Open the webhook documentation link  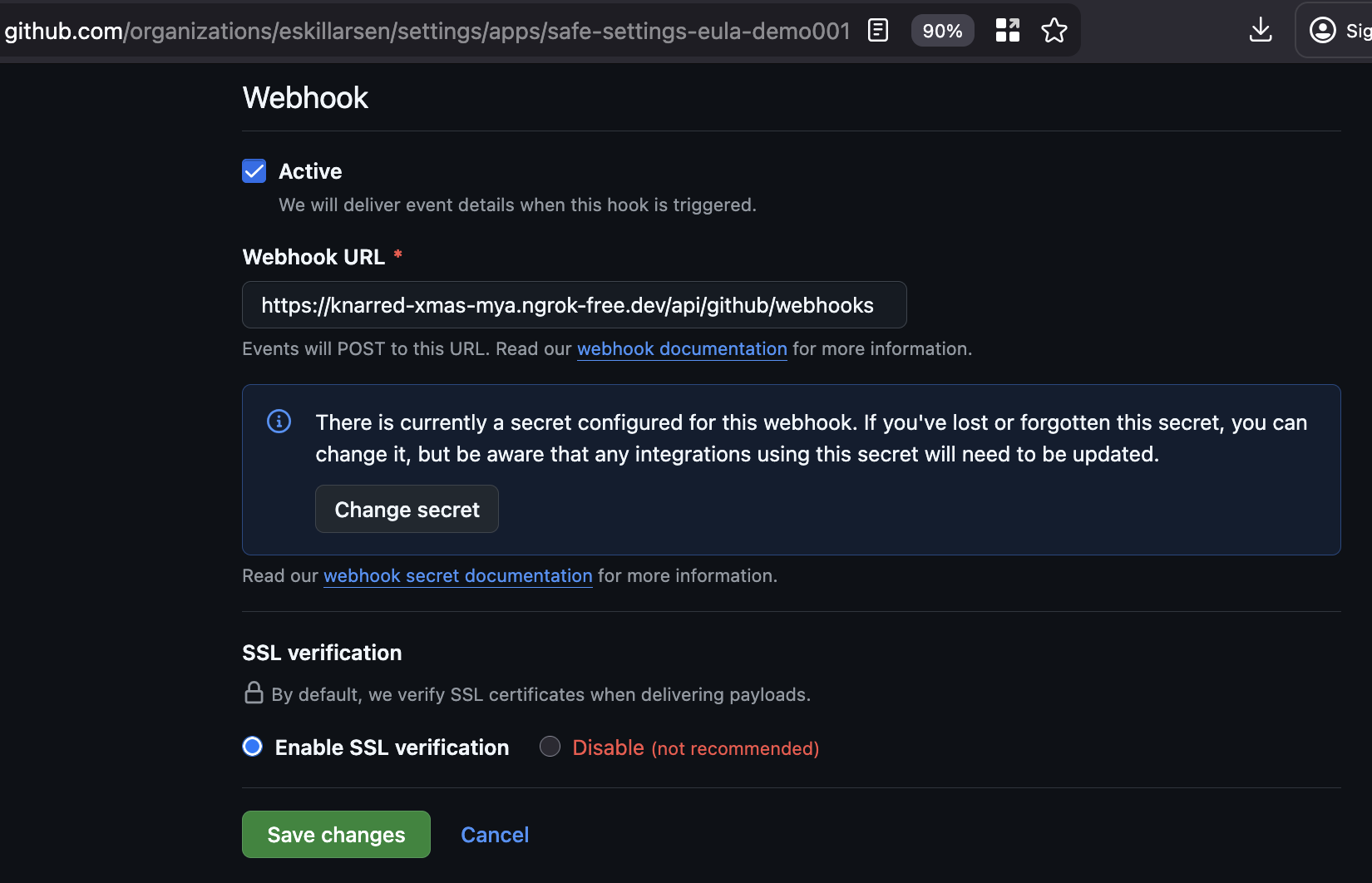click(681, 348)
